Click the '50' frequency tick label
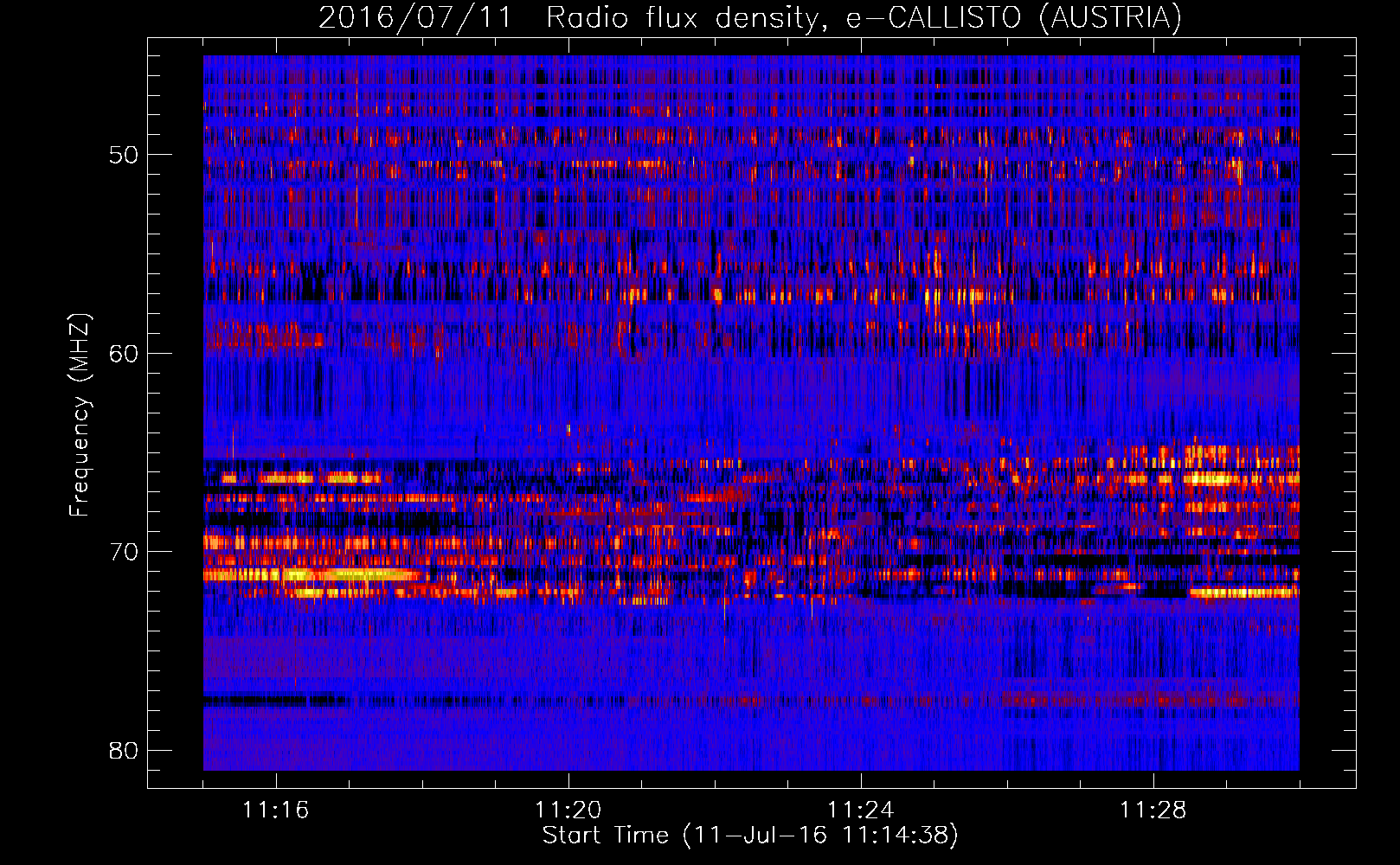Image resolution: width=1400 pixels, height=865 pixels. click(x=124, y=155)
